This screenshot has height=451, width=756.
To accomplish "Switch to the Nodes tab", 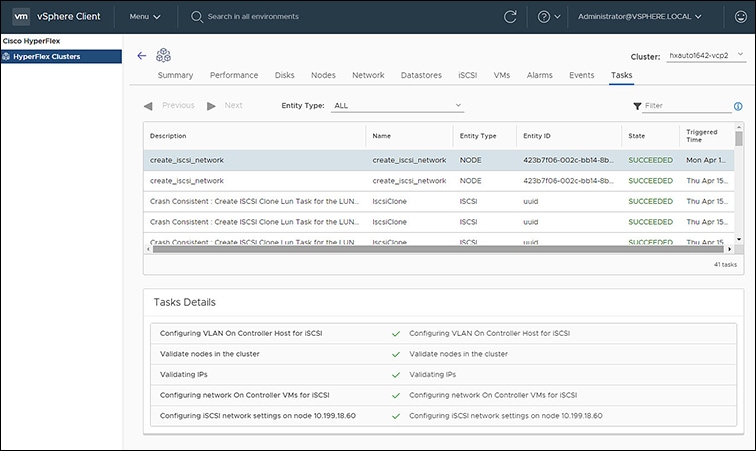I will [323, 75].
